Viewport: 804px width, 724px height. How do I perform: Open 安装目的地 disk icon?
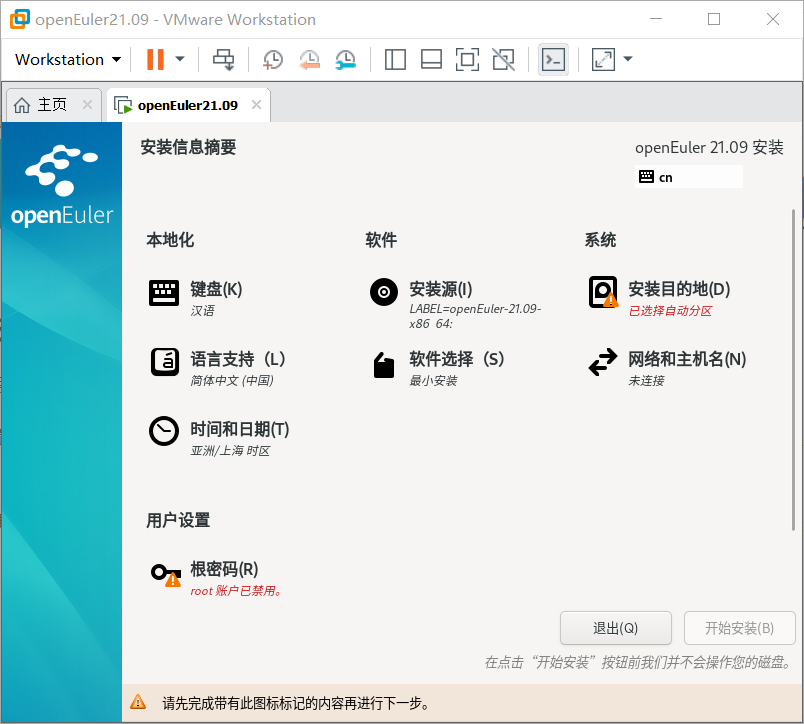tap(603, 292)
